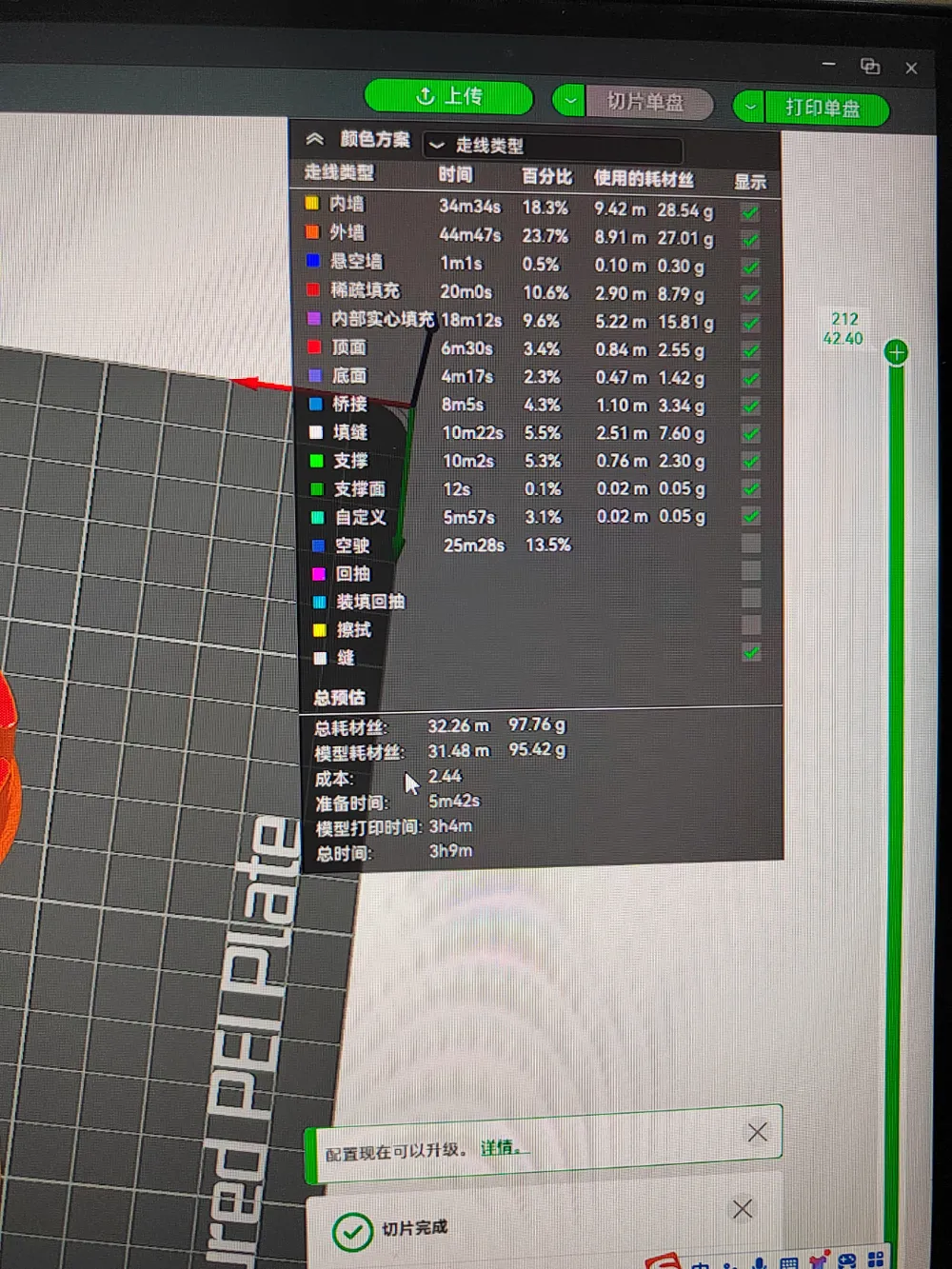This screenshot has height=1269, width=952.
Task: Click the 外墙 orange color swatch
Action: click(x=311, y=231)
